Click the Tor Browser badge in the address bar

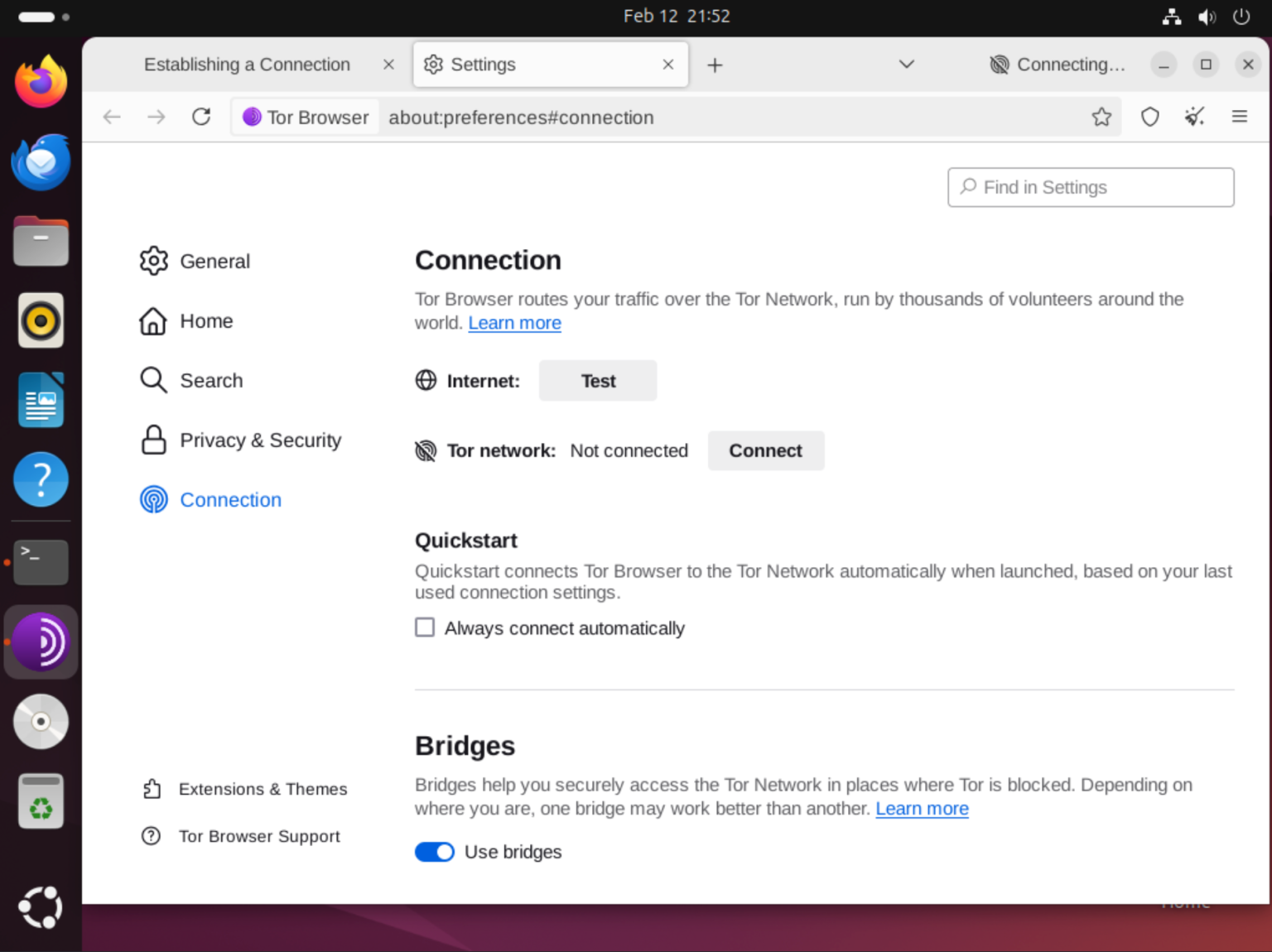(x=304, y=117)
